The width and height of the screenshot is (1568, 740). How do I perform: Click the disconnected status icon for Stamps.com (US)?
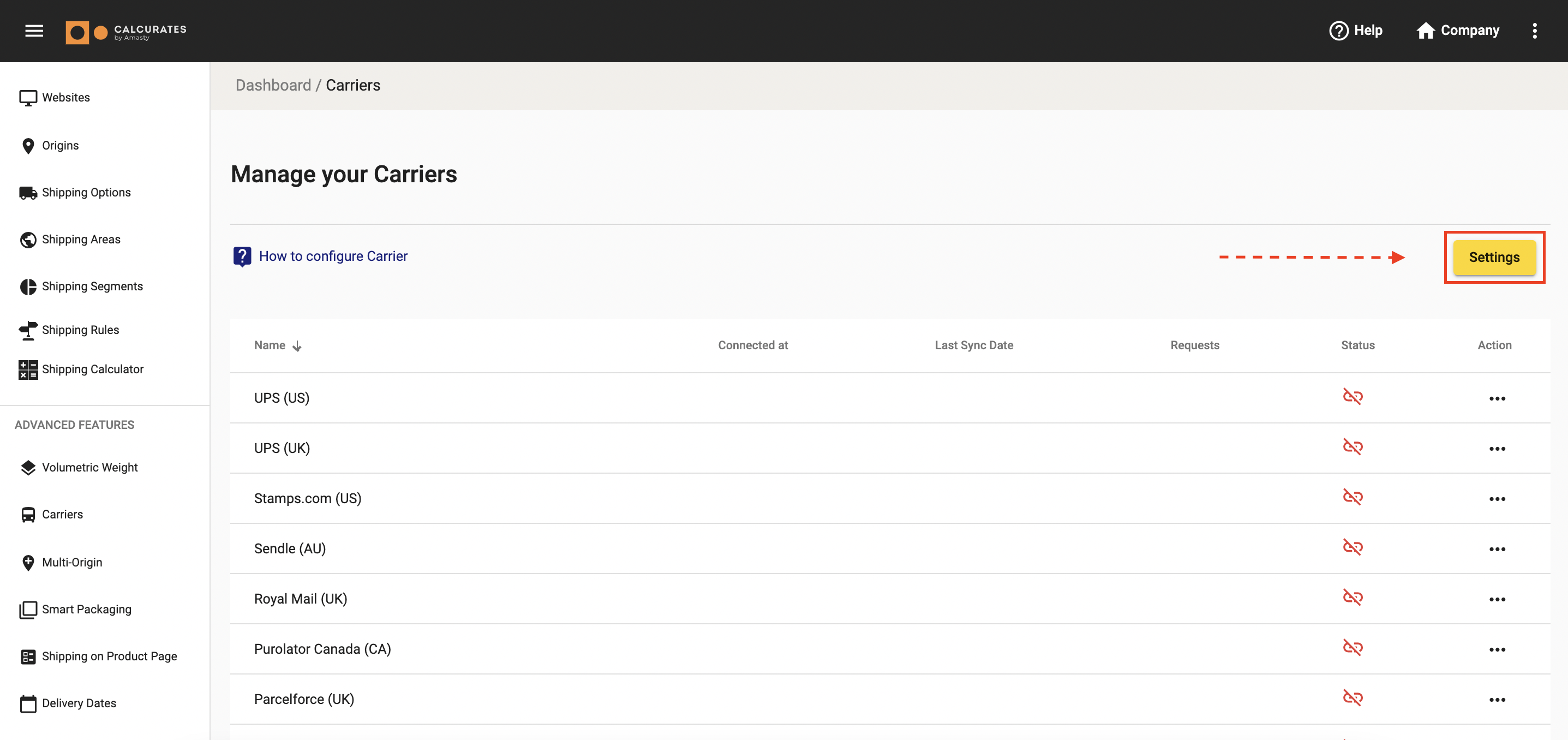(1352, 498)
